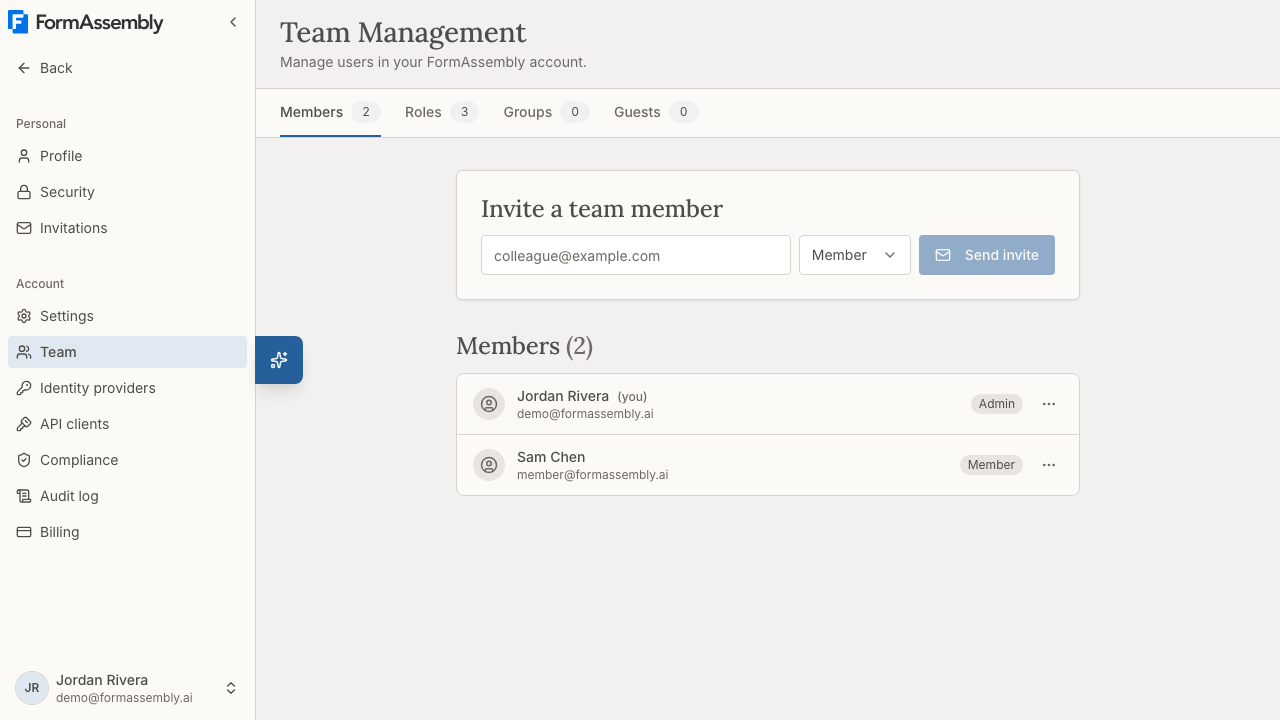Open the Compliance page
Screen dimensions: 1280x720
127,460
